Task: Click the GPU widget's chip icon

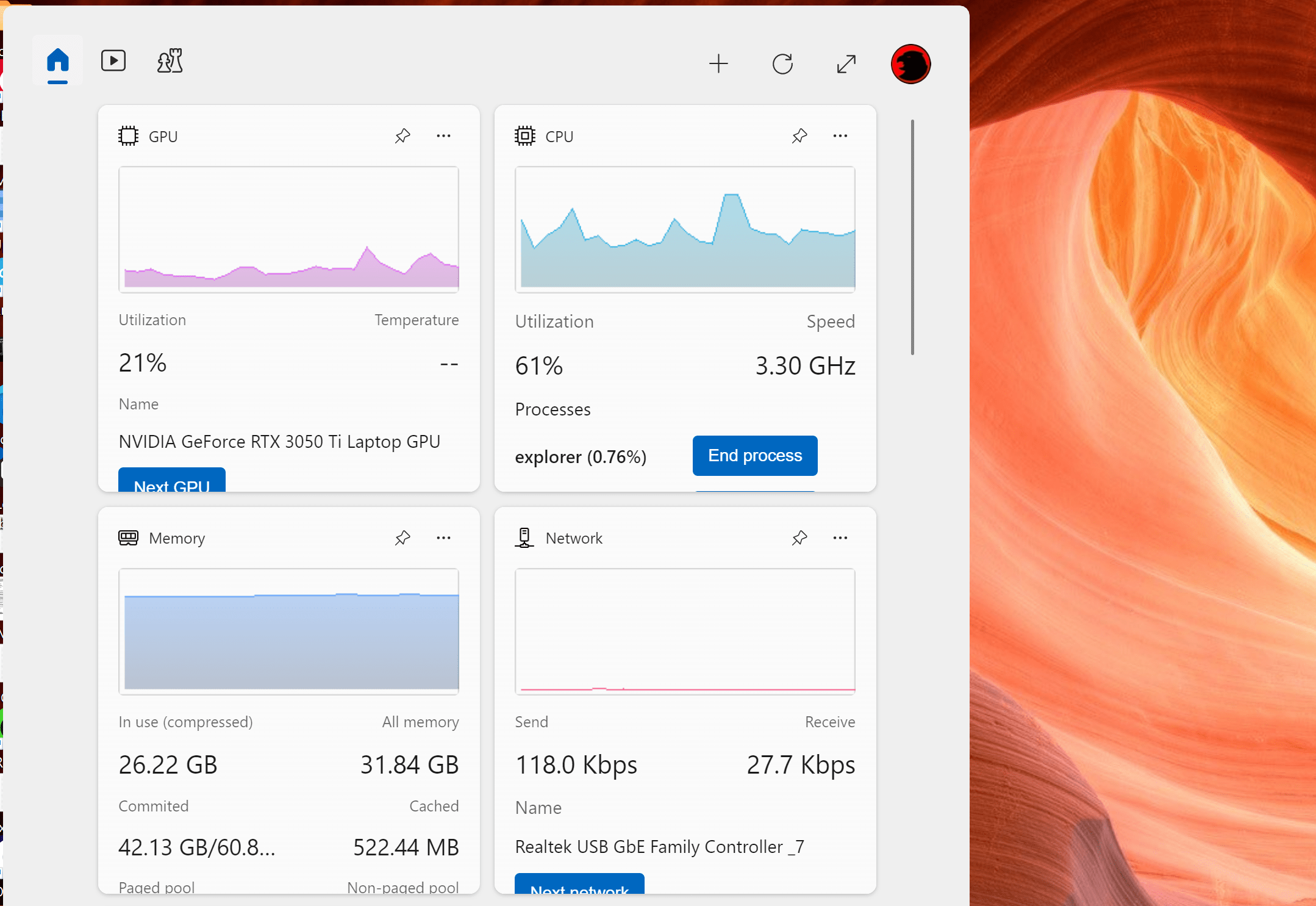Action: (128, 135)
